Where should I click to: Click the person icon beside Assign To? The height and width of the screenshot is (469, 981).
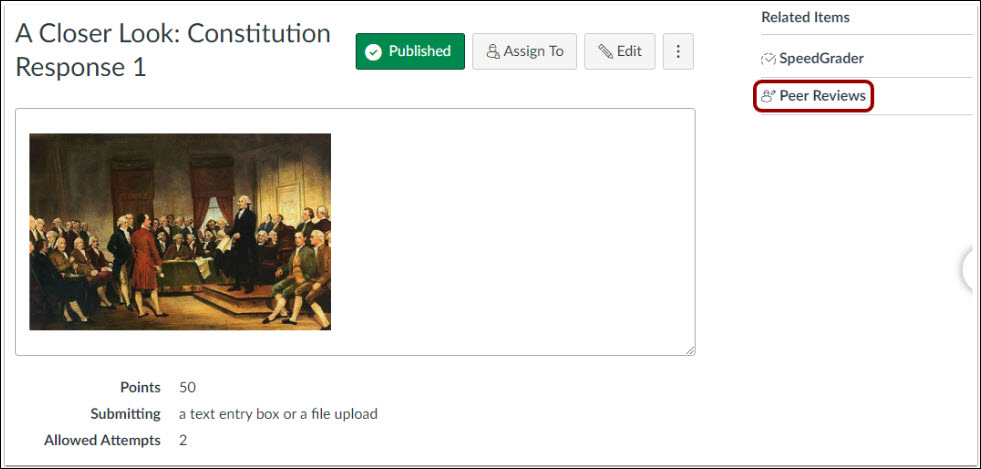pos(493,51)
